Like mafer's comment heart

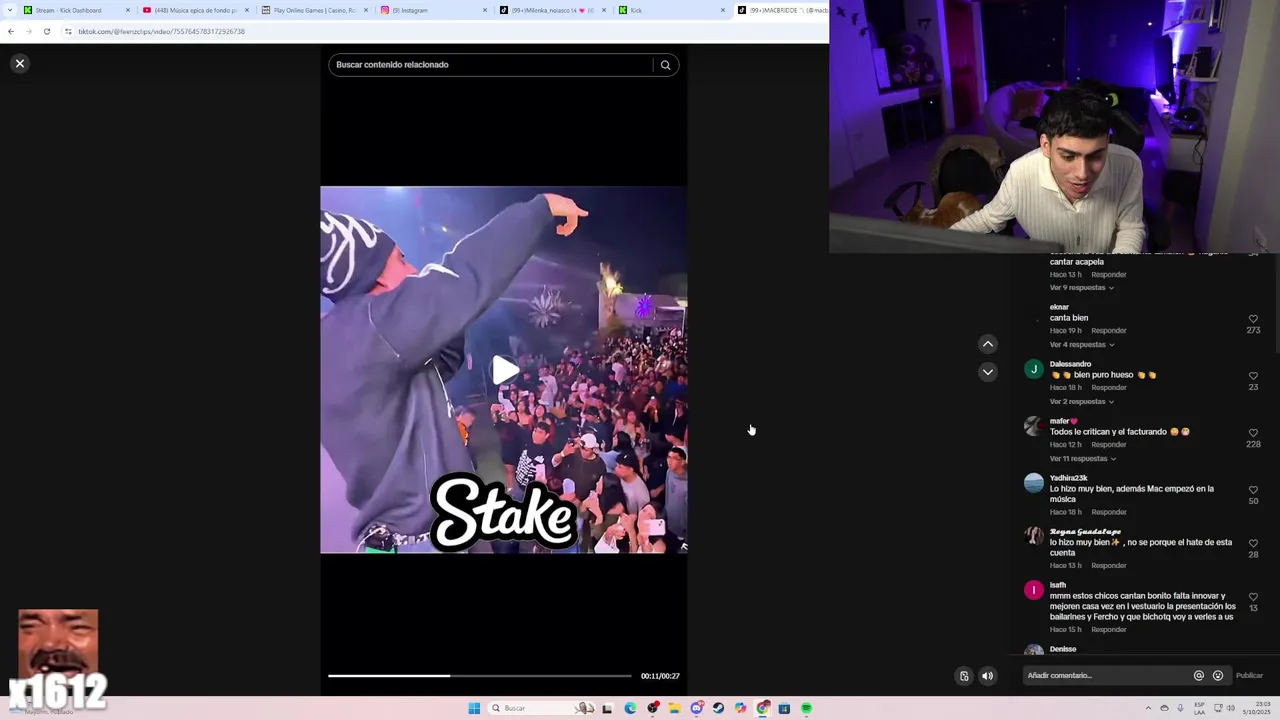point(1253,433)
